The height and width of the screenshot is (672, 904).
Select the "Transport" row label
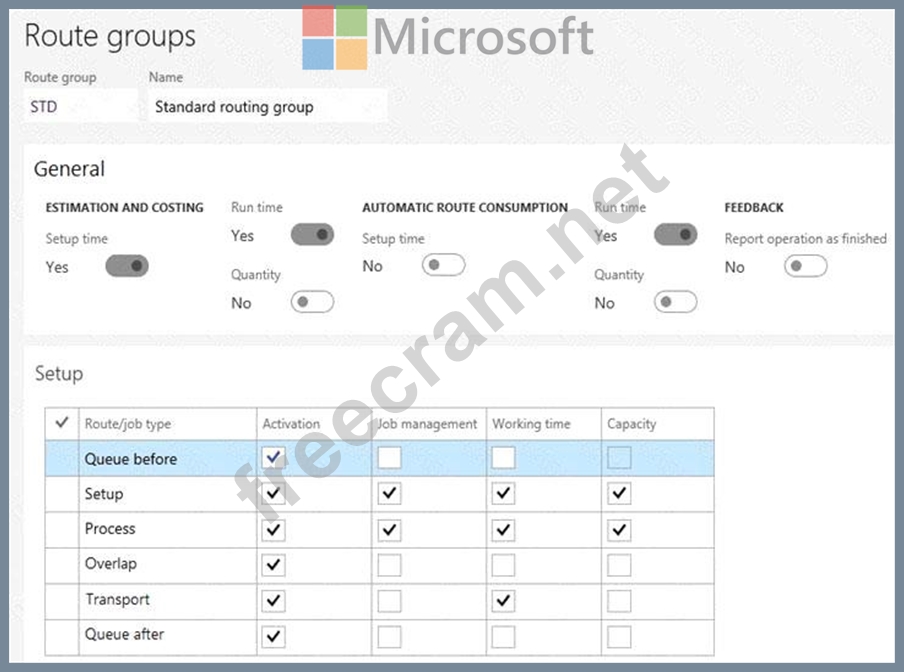click(x=118, y=599)
